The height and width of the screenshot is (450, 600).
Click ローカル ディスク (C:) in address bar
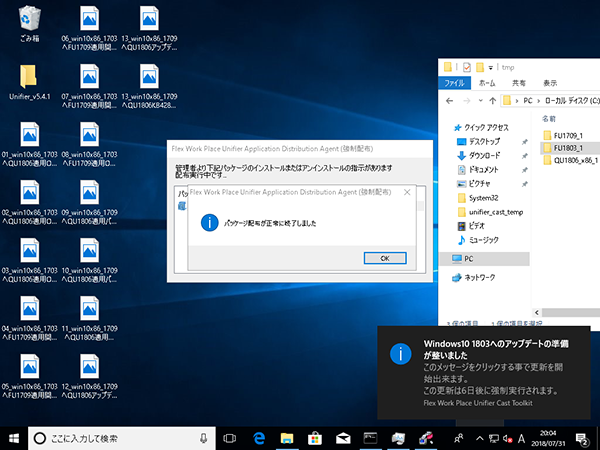pyautogui.click(x=572, y=101)
